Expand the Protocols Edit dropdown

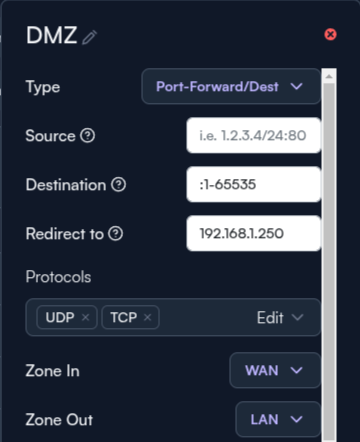[x=280, y=317]
